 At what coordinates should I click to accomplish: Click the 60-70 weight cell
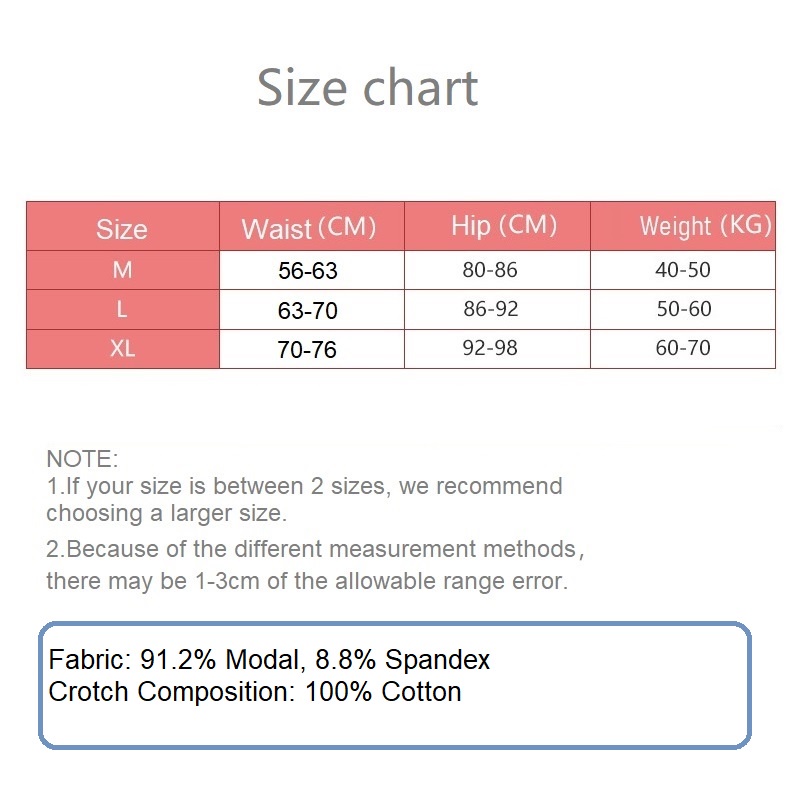tap(684, 348)
